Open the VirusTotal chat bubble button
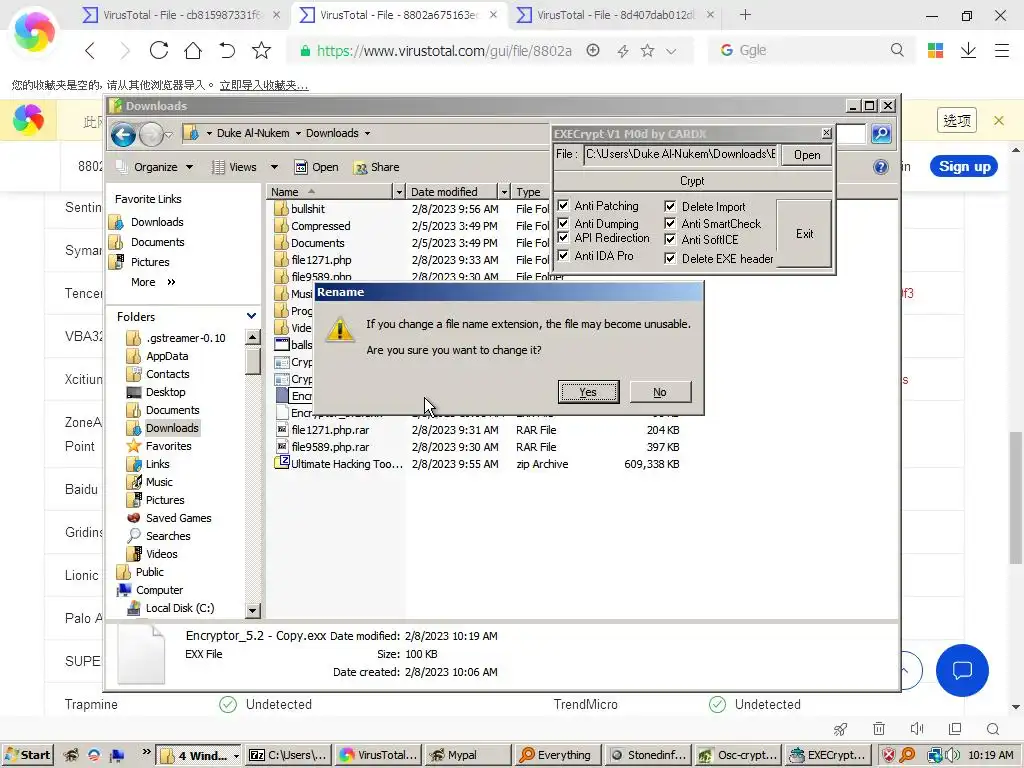 (x=962, y=670)
